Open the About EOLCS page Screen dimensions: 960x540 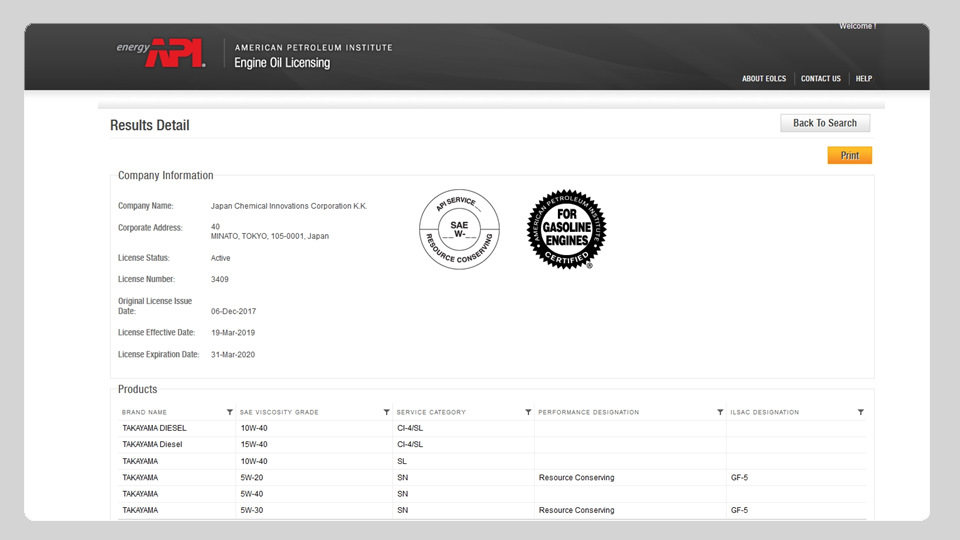[x=763, y=78]
